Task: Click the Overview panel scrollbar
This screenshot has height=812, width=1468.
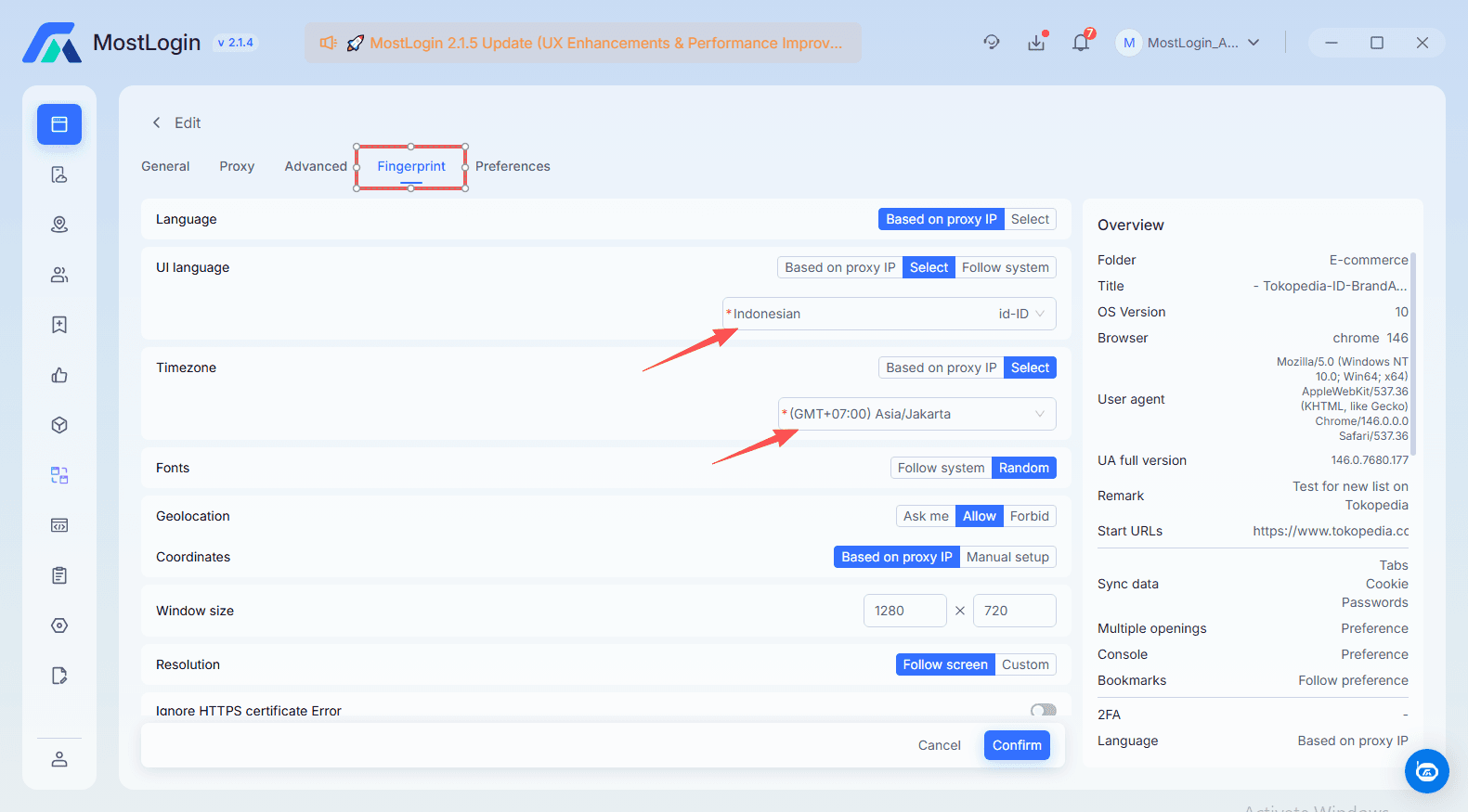Action: (1413, 353)
